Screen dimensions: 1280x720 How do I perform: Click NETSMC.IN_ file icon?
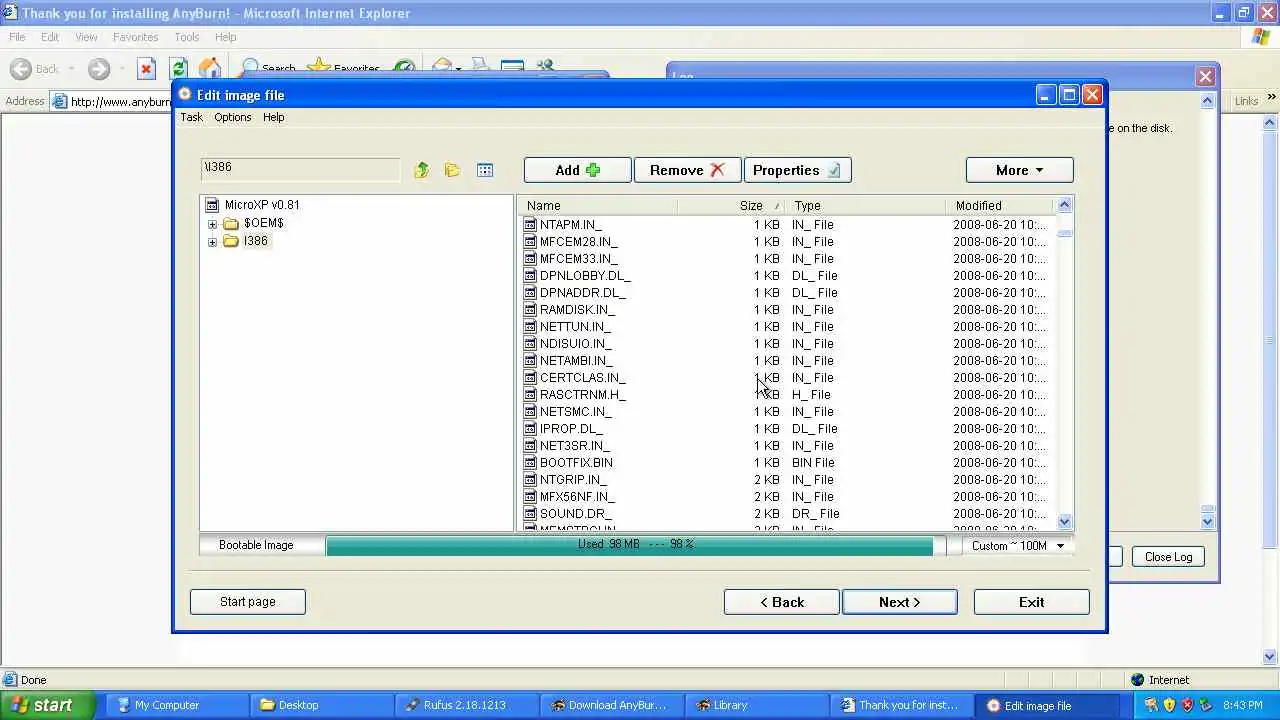coord(530,412)
